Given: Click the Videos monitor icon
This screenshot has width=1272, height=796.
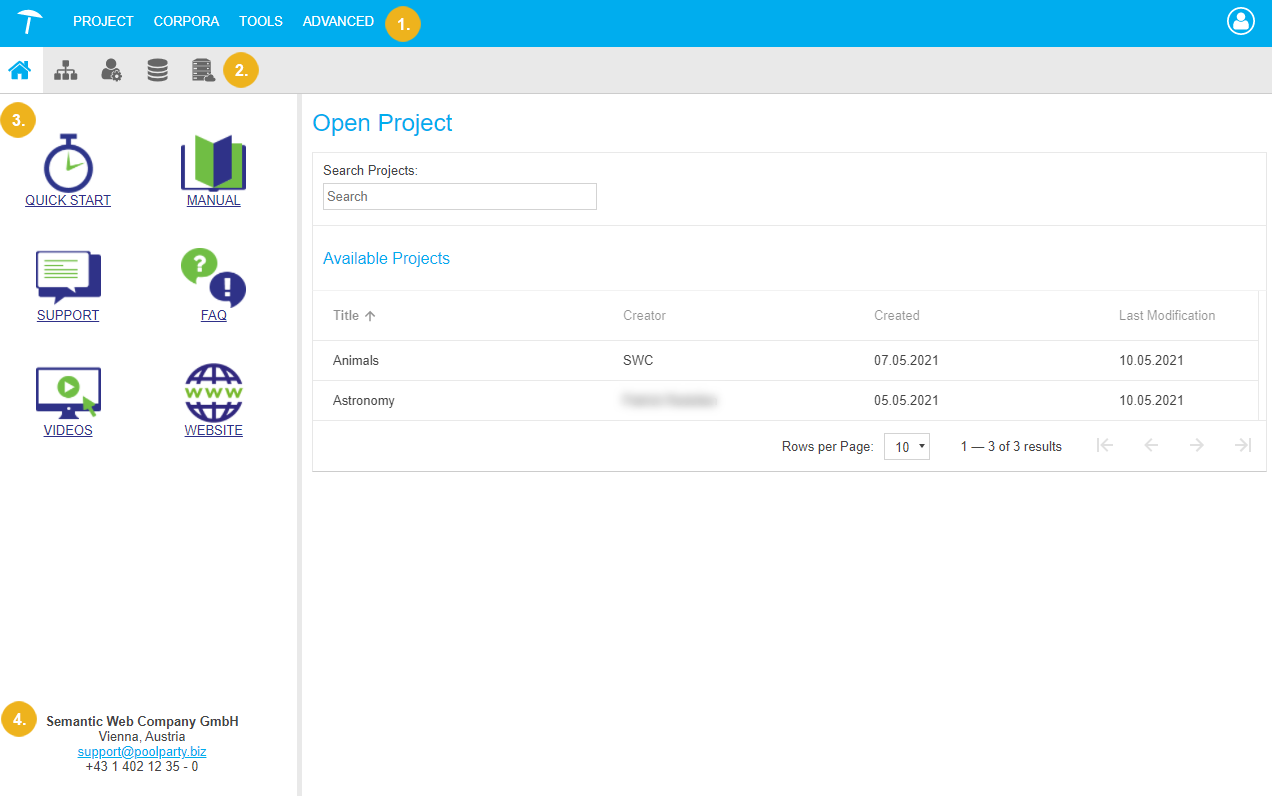Looking at the screenshot, I should click(x=68, y=392).
